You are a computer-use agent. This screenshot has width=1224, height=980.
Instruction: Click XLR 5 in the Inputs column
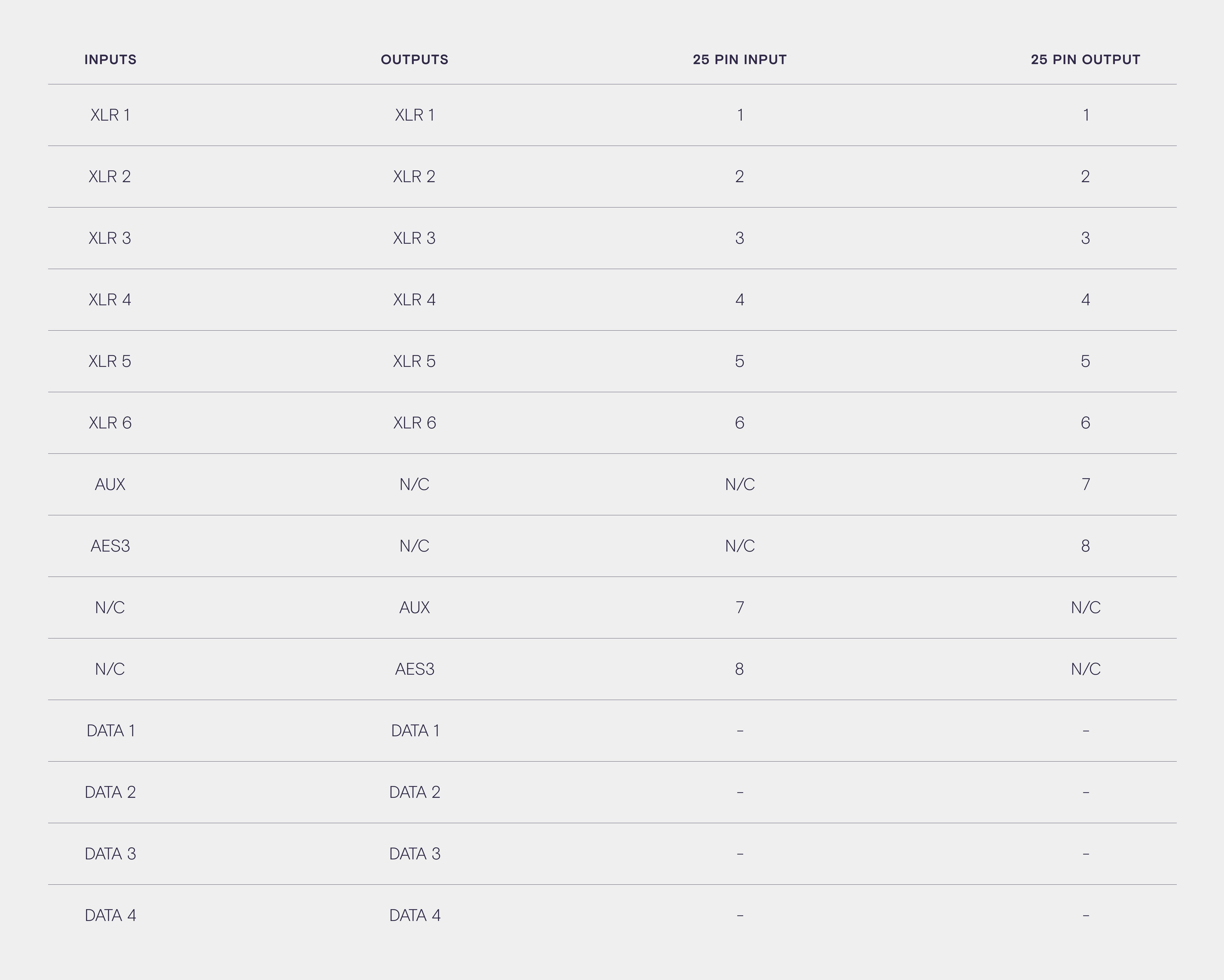(110, 361)
